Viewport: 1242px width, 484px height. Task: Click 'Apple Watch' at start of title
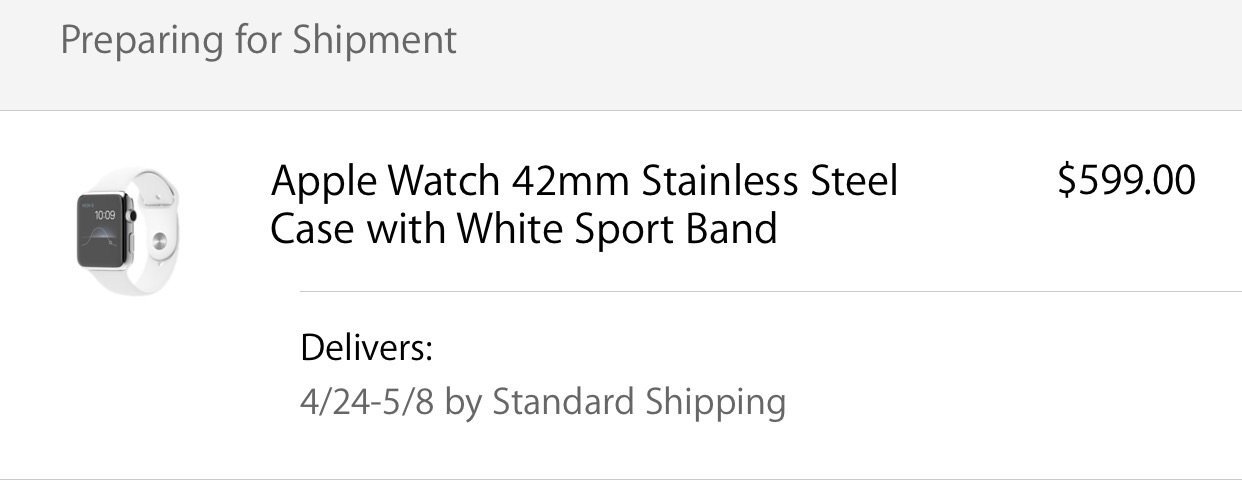[x=385, y=182]
